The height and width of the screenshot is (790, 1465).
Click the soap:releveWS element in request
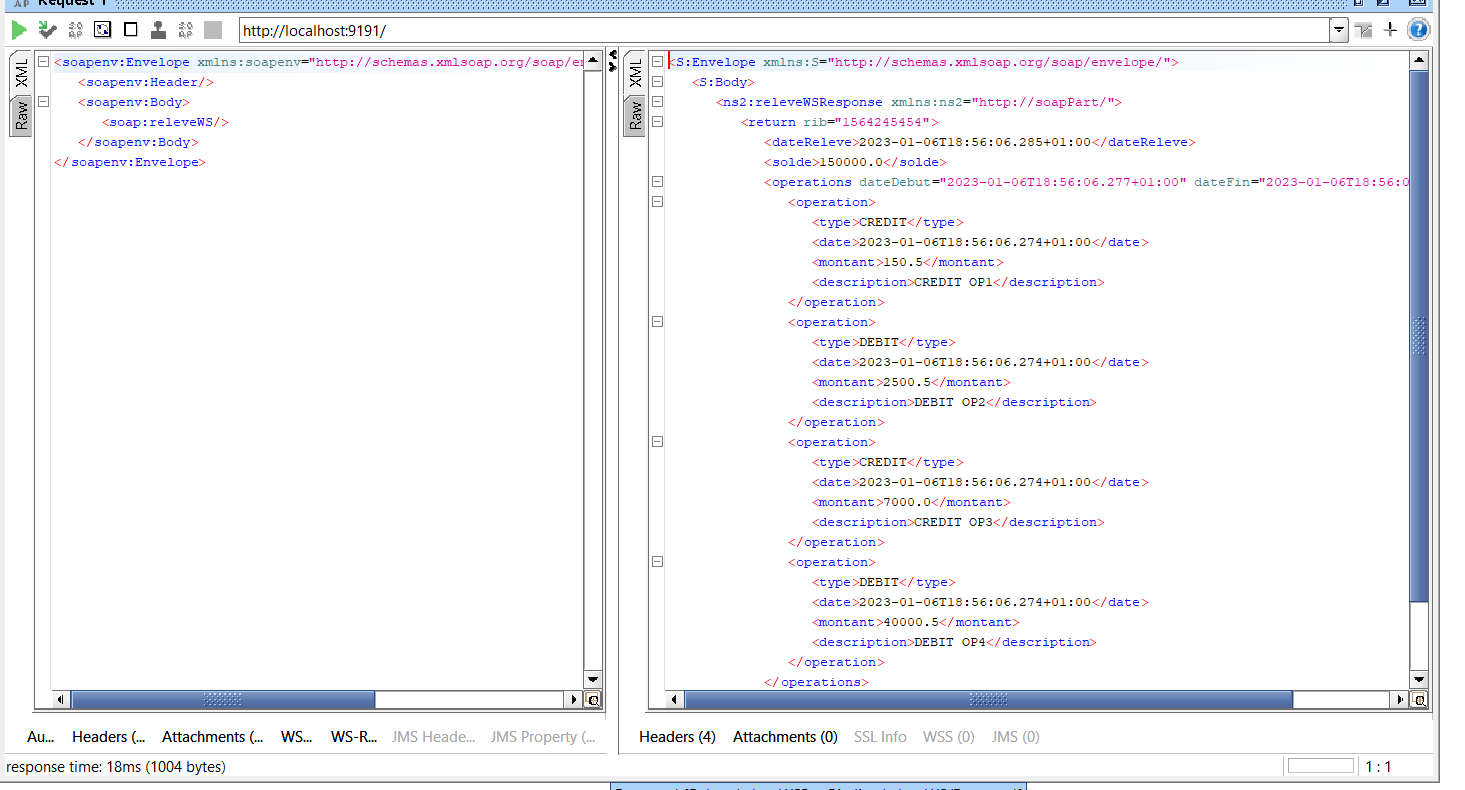pyautogui.click(x=166, y=122)
